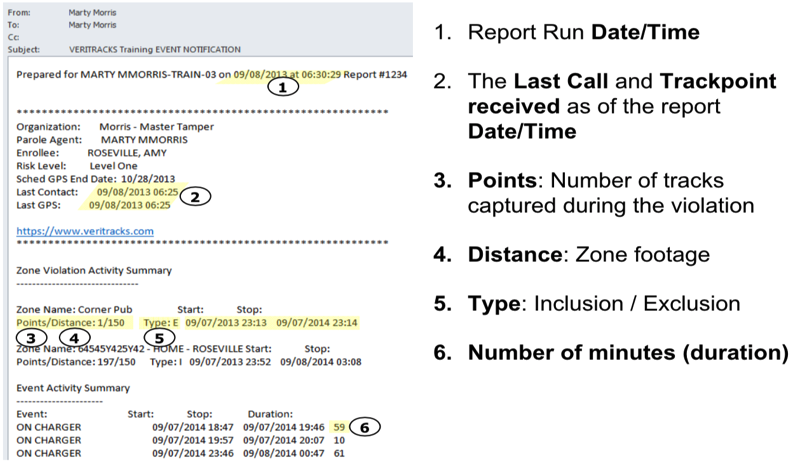Click the highlighted duration value 59
This screenshot has height=462, width=801.
point(340,426)
